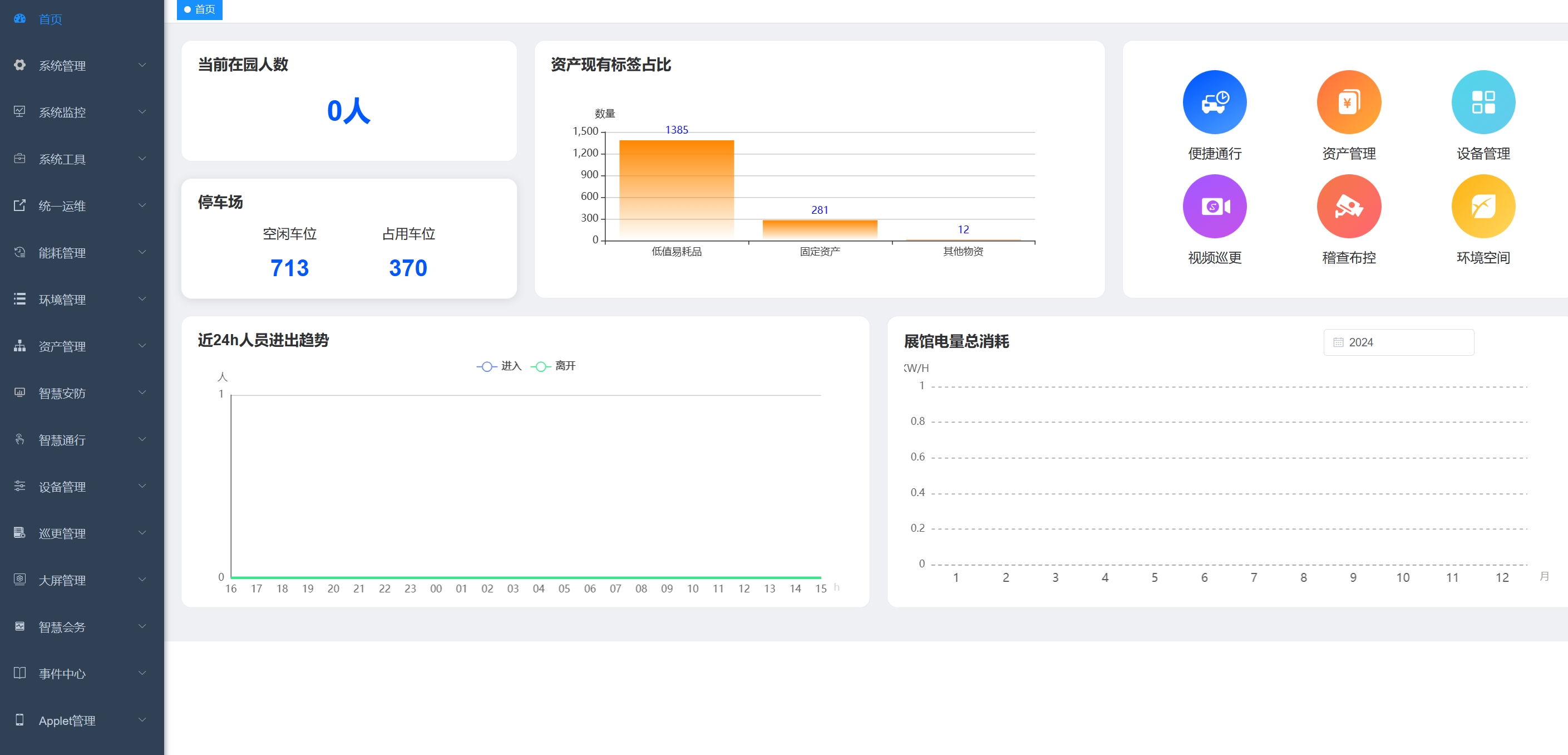Click the 巡更管理 sidebar icon
Image resolution: width=1568 pixels, height=755 pixels.
19,533
